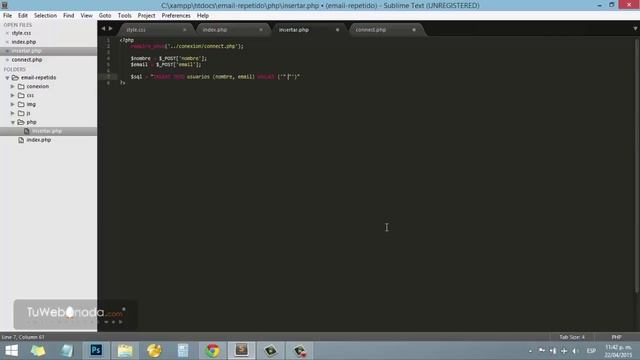Viewport: 640px width, 360px height.
Task: Expand the conexion folder
Action: [13, 87]
